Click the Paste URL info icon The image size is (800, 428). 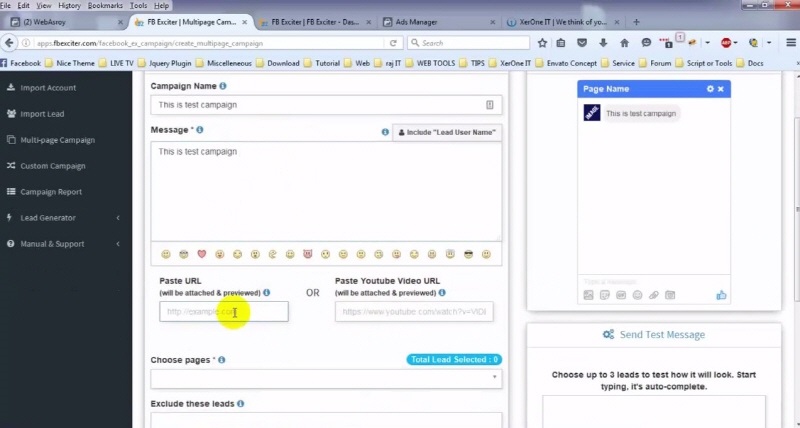coord(266,293)
